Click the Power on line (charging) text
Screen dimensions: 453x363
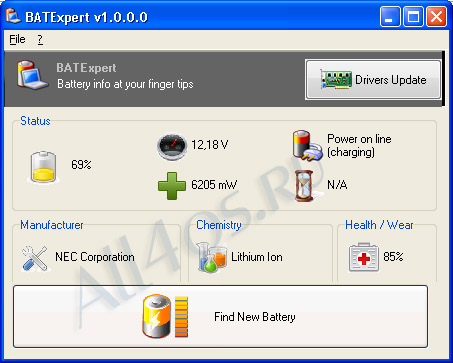coord(359,145)
